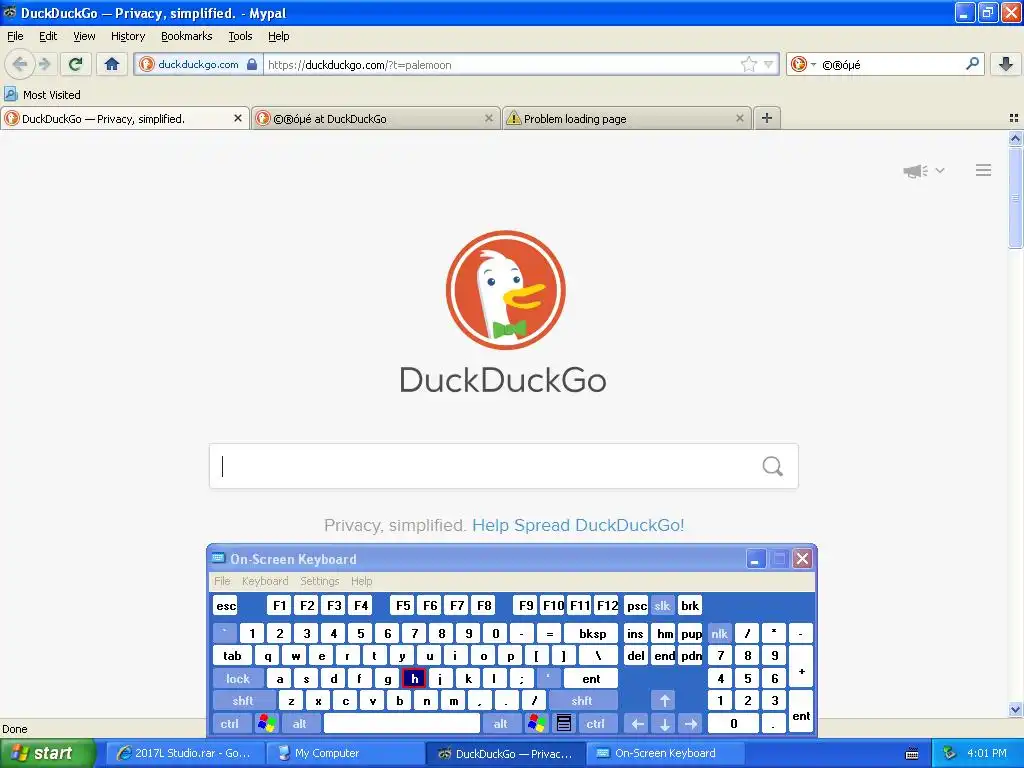Open 2017L Studio.rar taskbar item
The width and height of the screenshot is (1024, 768).
tap(185, 754)
